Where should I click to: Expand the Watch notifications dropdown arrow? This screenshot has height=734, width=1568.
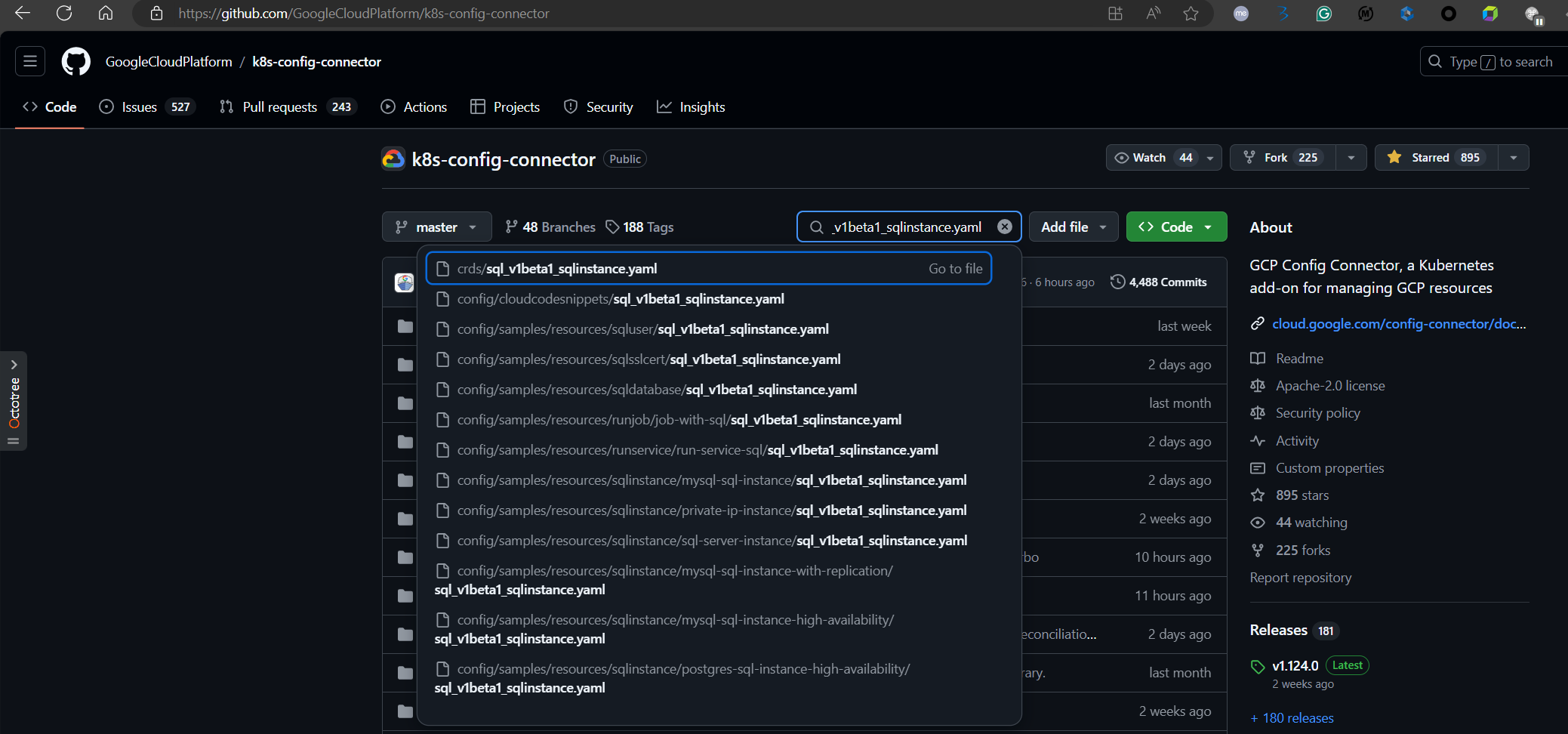click(x=1210, y=157)
